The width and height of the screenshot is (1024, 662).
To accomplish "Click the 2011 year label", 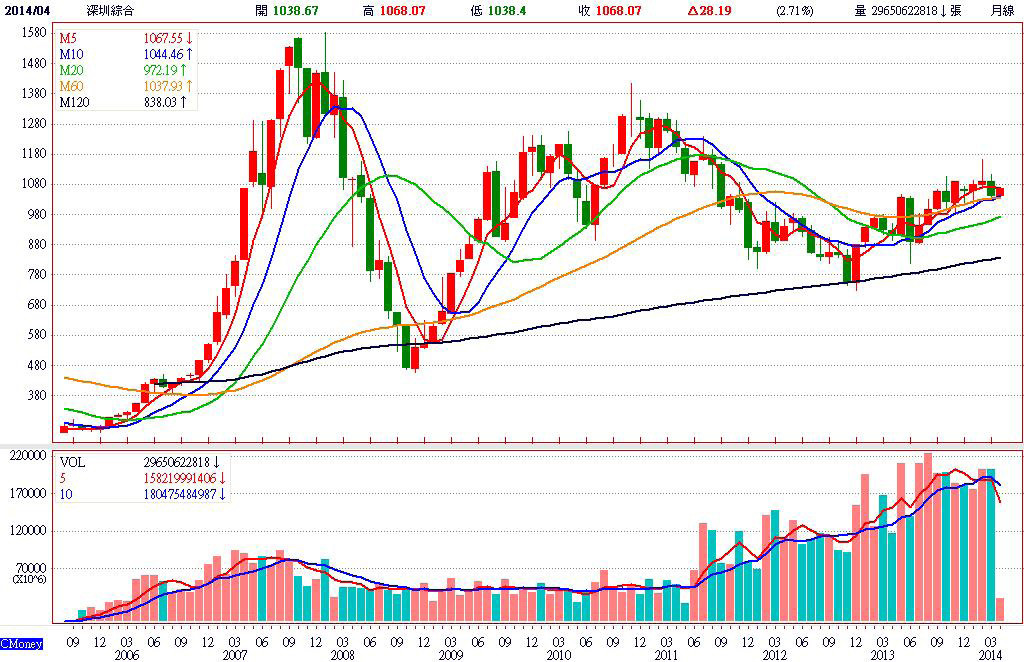I will pyautogui.click(x=666, y=655).
